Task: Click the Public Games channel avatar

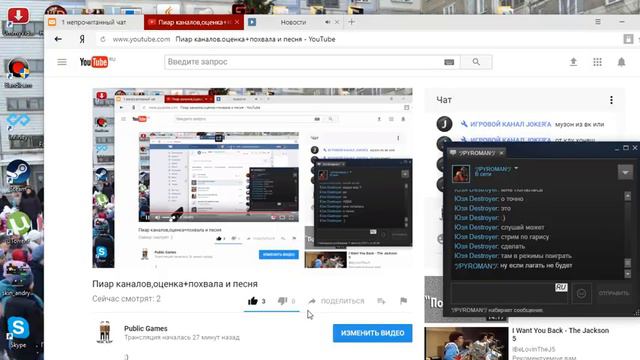Action: (x=104, y=332)
